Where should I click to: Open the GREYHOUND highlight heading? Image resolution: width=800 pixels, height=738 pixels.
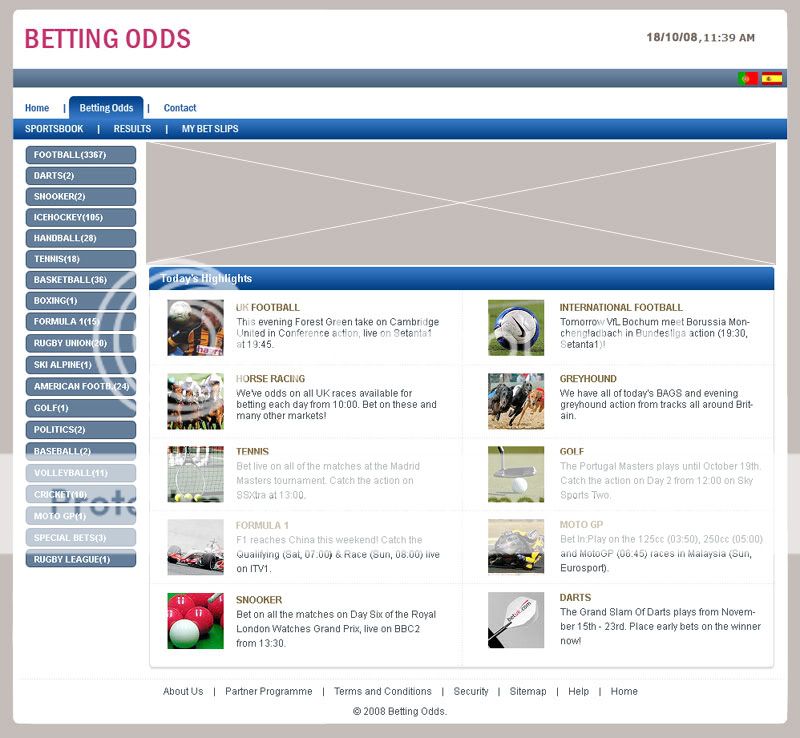click(588, 379)
